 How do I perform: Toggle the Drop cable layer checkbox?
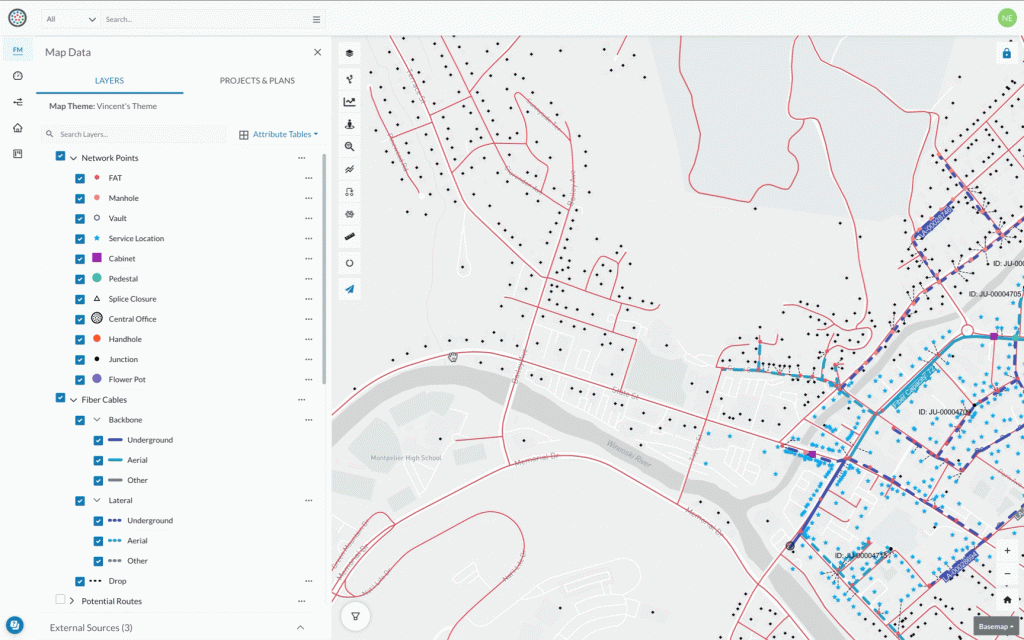tap(80, 581)
